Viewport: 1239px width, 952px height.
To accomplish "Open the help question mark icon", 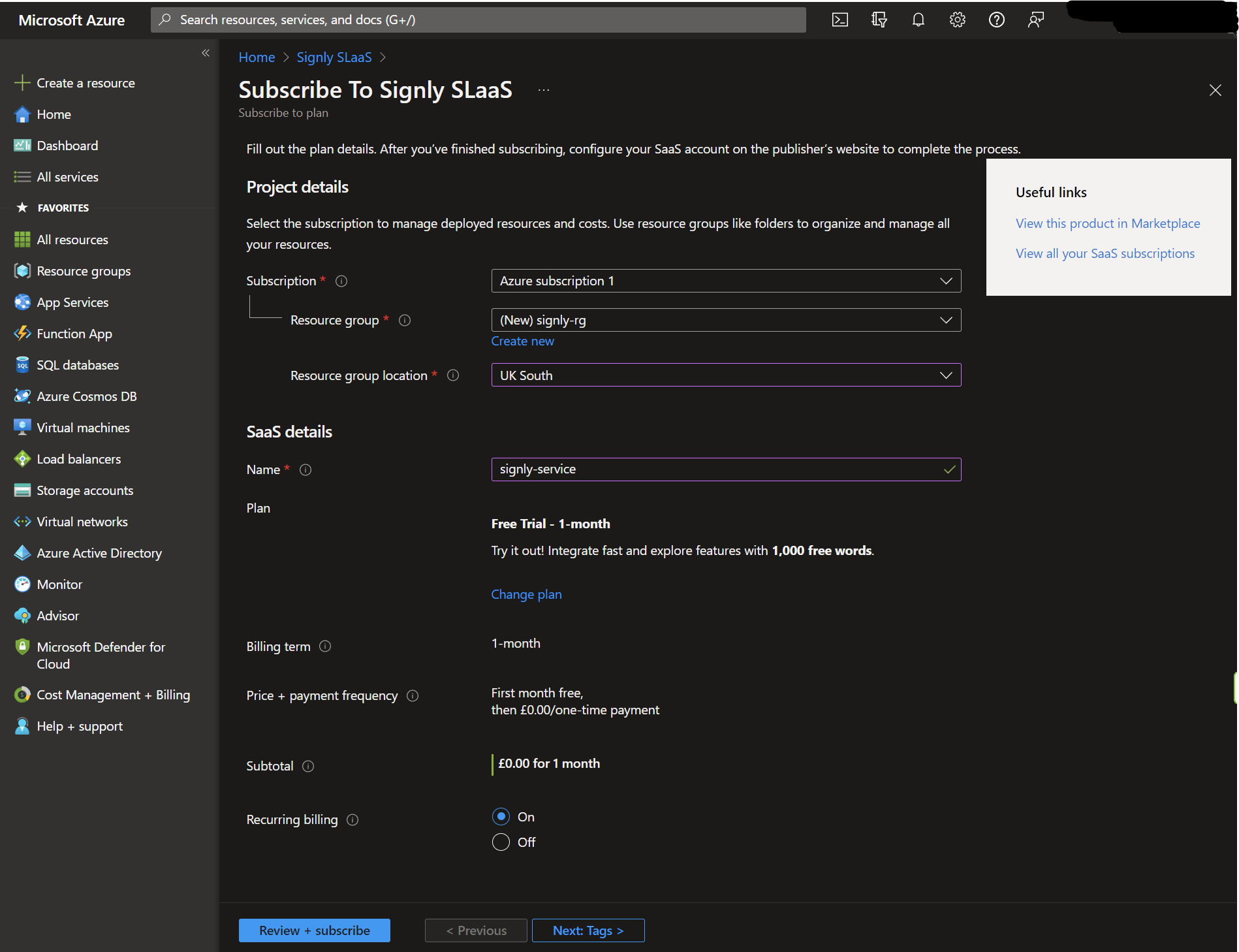I will 997,20.
